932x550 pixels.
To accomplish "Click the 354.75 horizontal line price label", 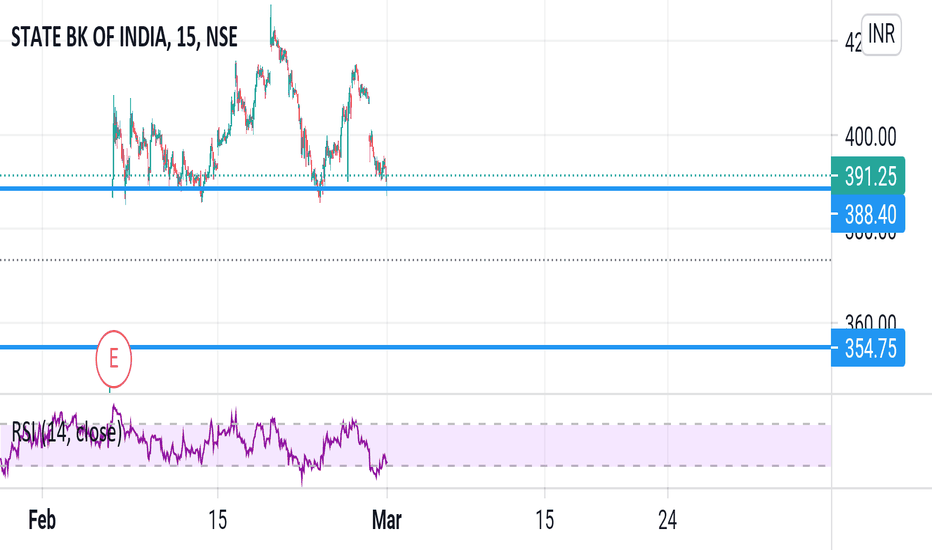I will point(868,348).
